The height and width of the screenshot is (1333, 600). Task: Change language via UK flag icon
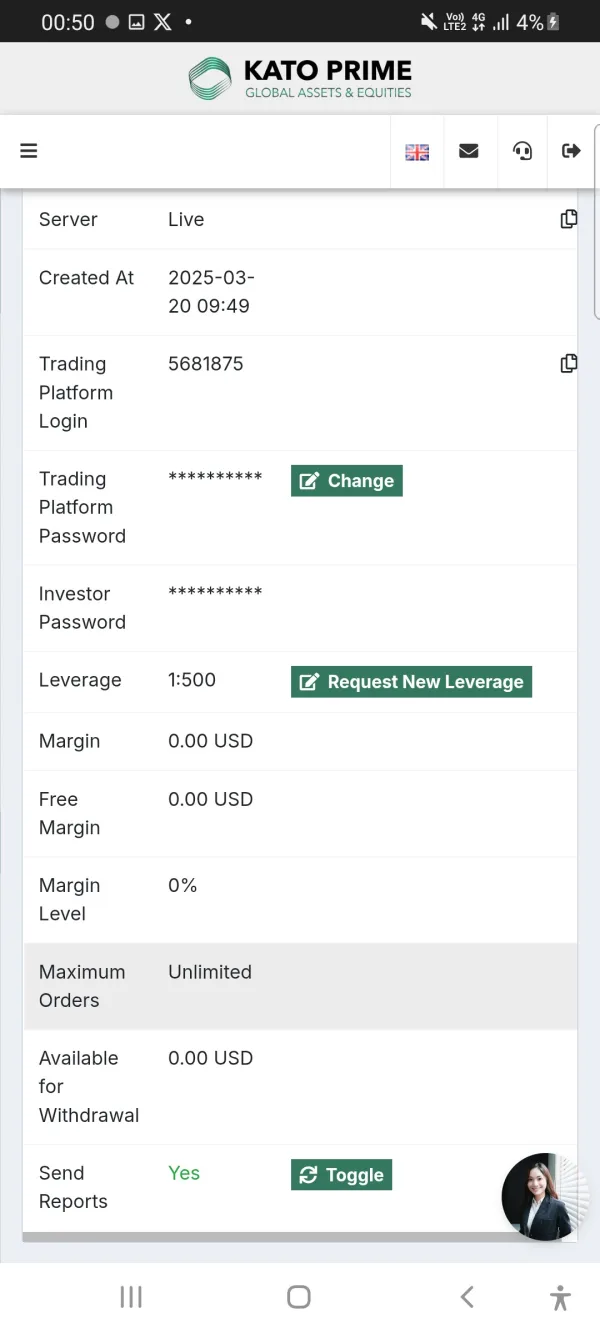417,152
